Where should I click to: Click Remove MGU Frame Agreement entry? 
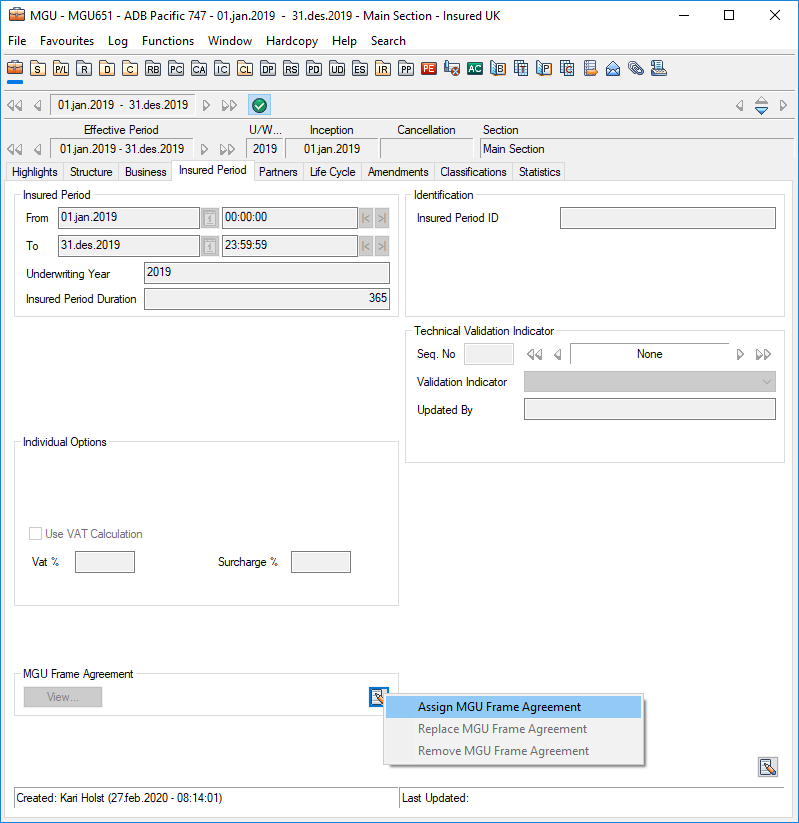(513, 751)
